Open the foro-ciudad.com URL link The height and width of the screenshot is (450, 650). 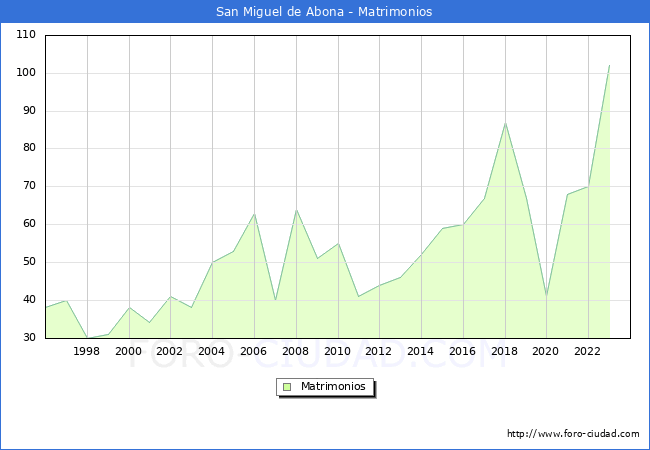(572, 434)
